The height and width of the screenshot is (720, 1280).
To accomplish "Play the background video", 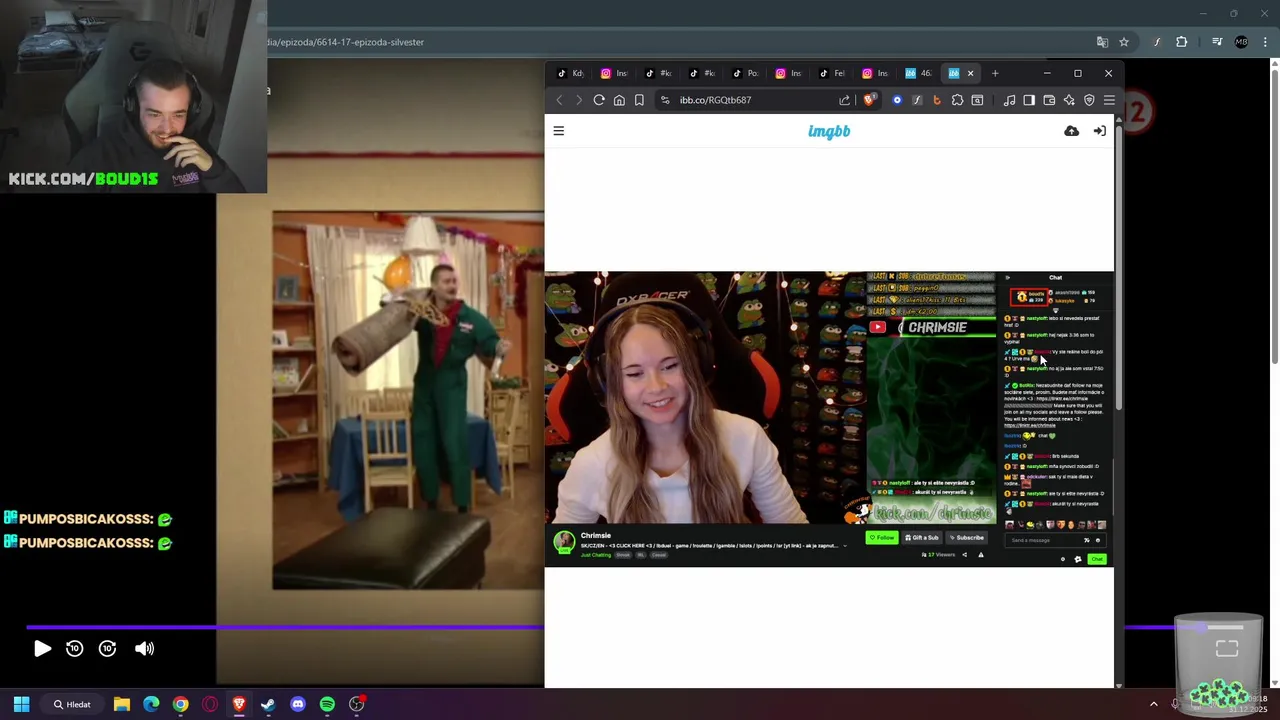I will point(42,649).
